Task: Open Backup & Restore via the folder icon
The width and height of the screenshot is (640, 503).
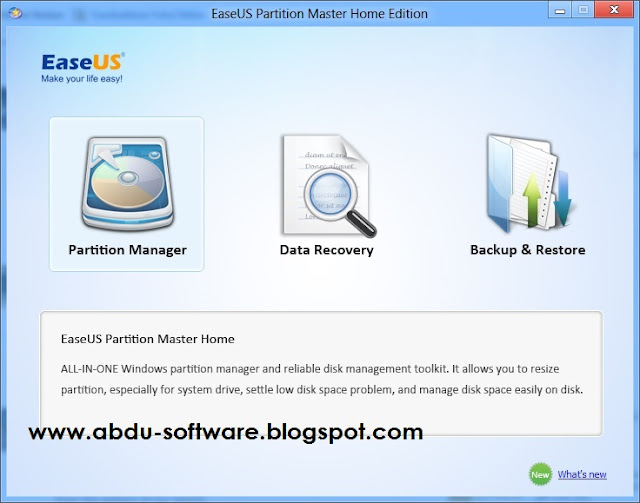Action: [x=529, y=183]
